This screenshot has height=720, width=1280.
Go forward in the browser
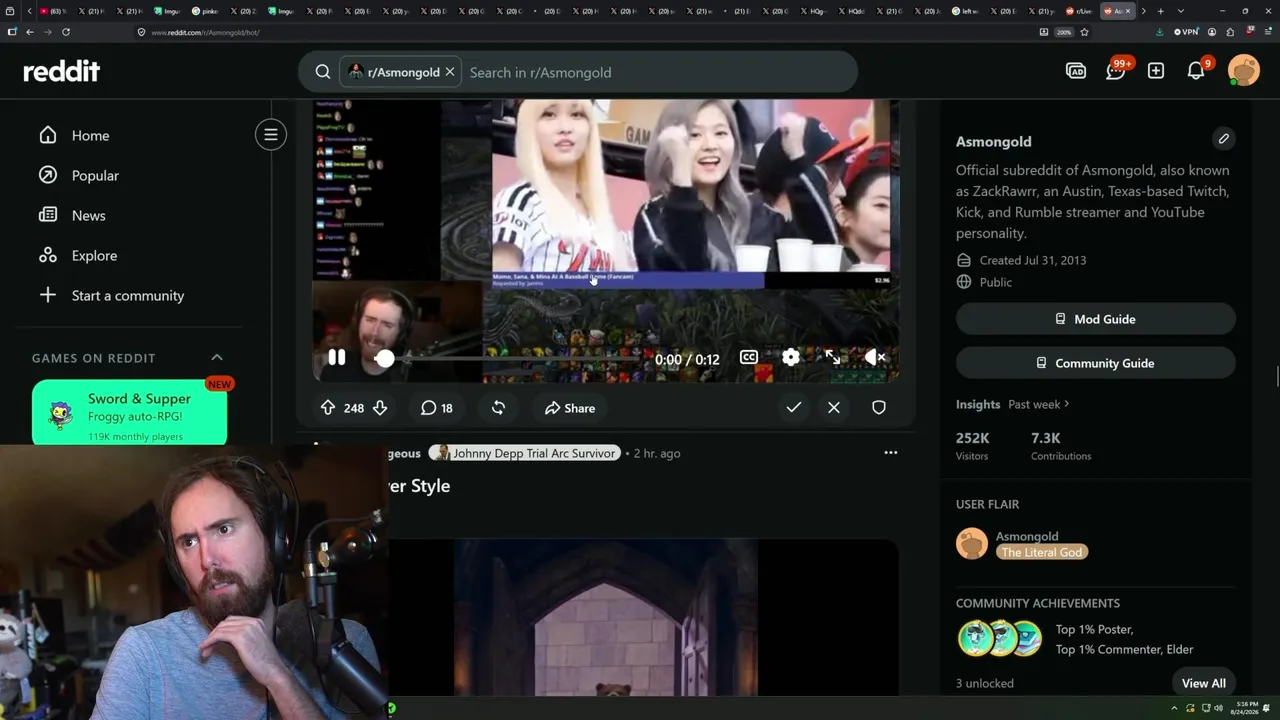pos(47,32)
